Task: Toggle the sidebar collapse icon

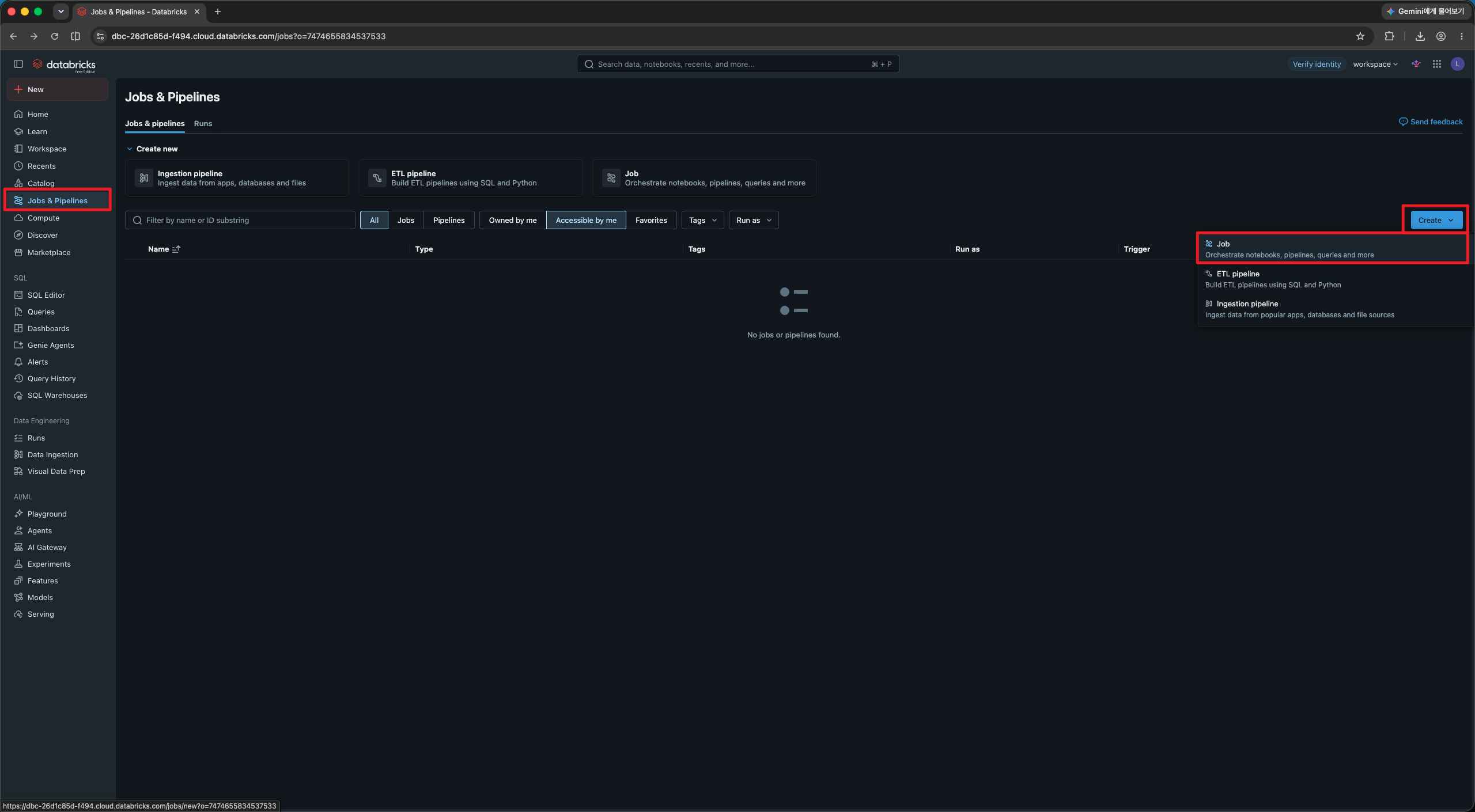Action: tap(18, 64)
